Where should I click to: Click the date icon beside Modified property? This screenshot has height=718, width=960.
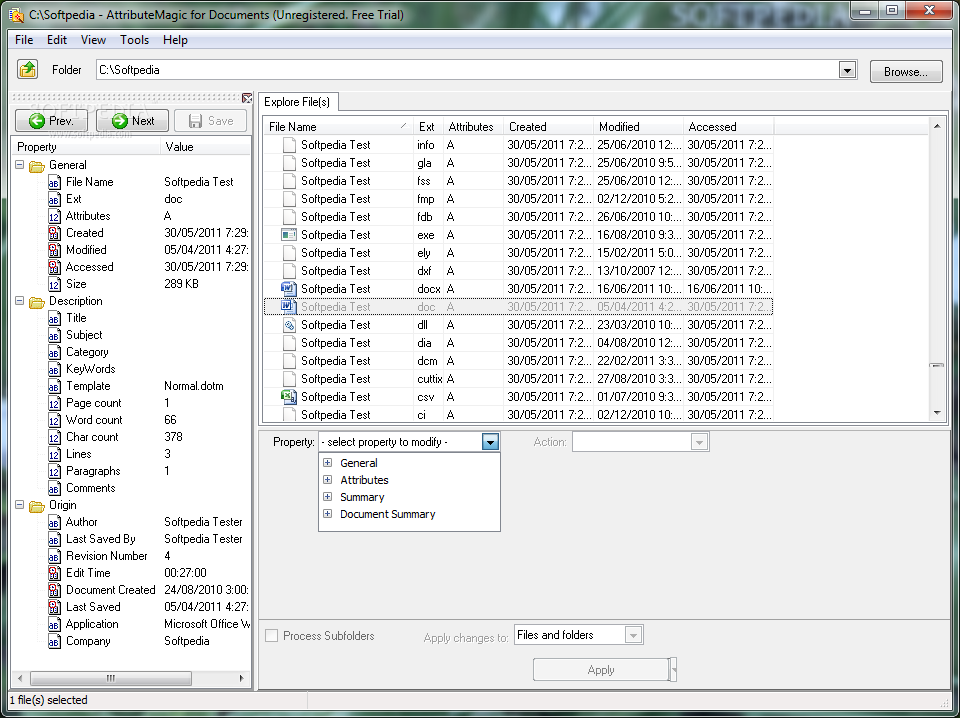(54, 250)
